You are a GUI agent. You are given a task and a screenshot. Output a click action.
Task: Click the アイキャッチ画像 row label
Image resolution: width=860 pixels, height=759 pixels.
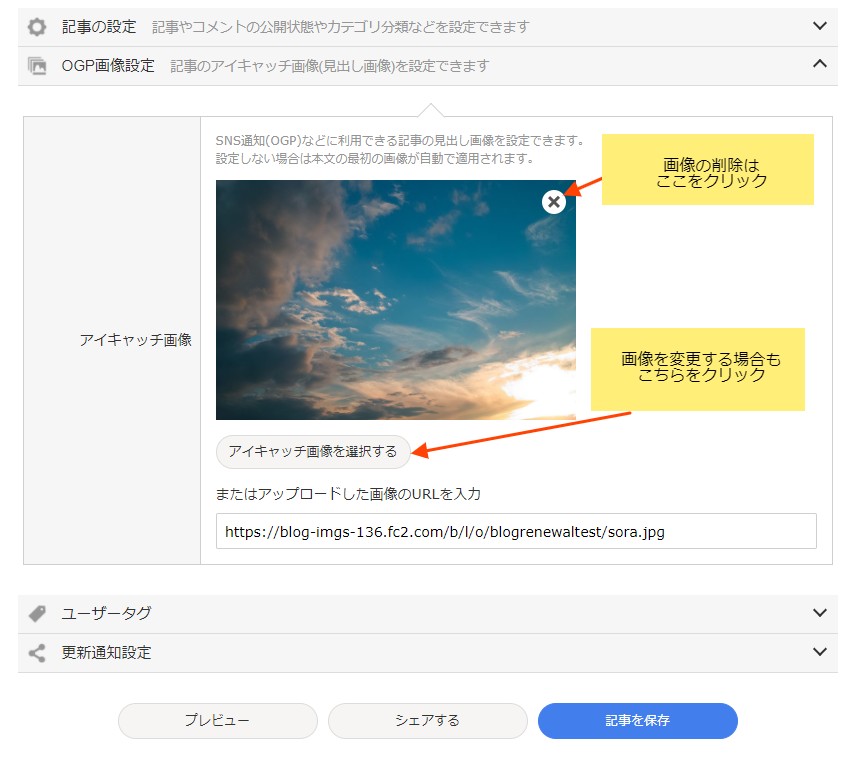pyautogui.click(x=135, y=340)
